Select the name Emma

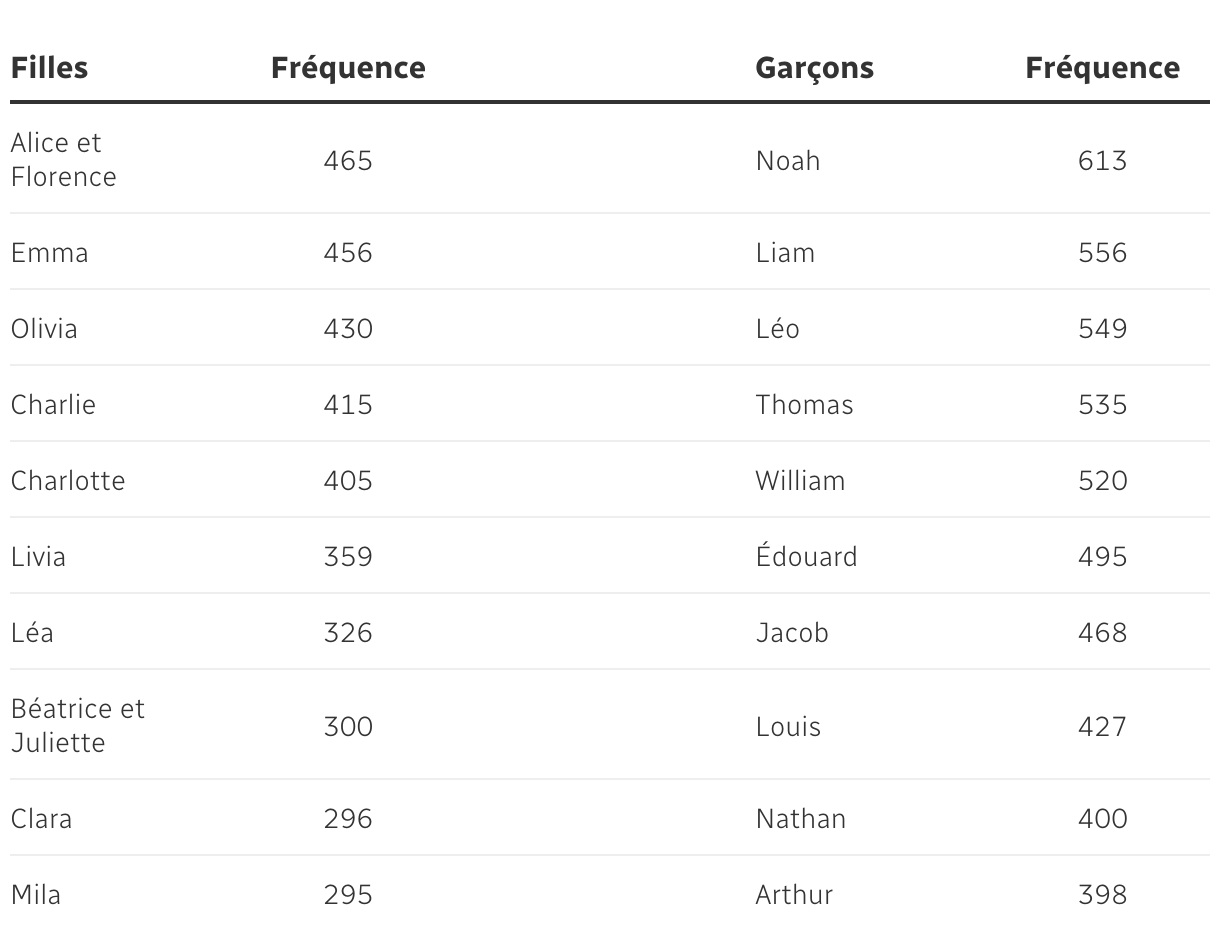[x=49, y=253]
